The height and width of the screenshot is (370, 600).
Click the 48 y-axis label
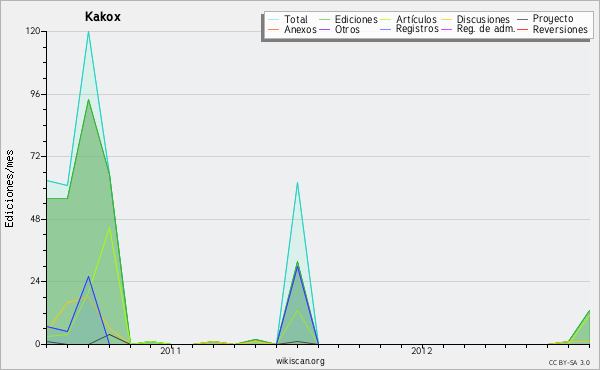point(35,219)
